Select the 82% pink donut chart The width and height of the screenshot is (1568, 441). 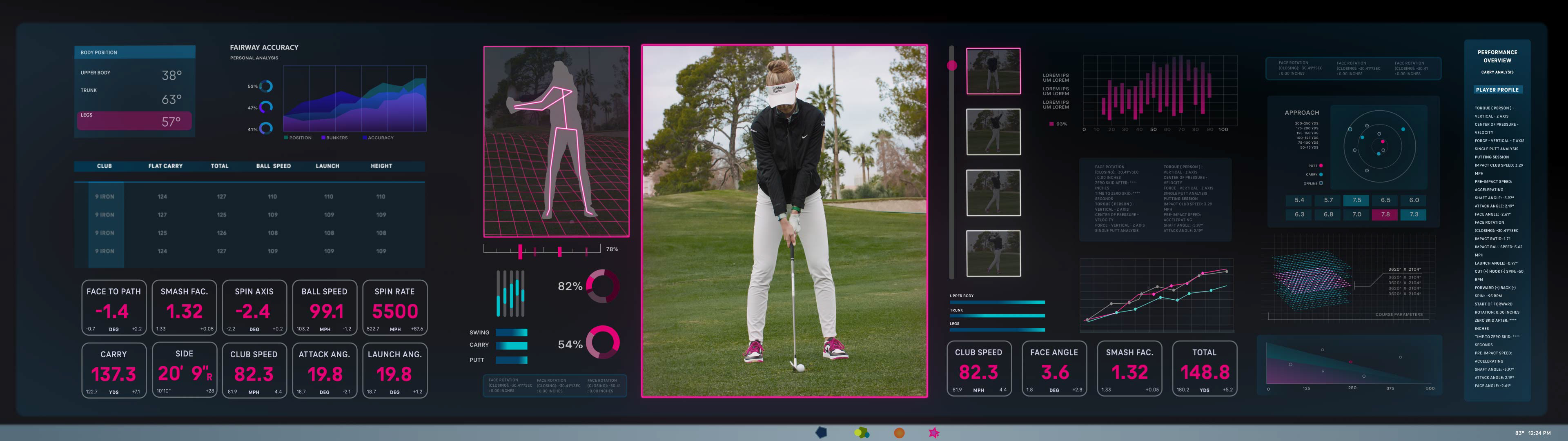coord(603,286)
